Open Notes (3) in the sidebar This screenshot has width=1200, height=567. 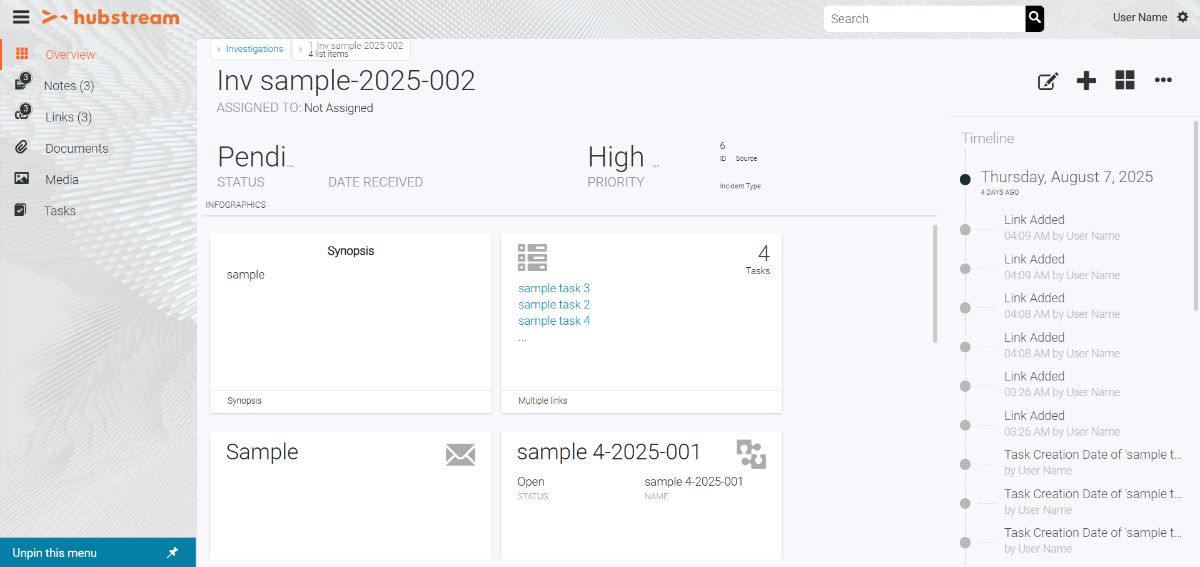pyautogui.click(x=69, y=86)
